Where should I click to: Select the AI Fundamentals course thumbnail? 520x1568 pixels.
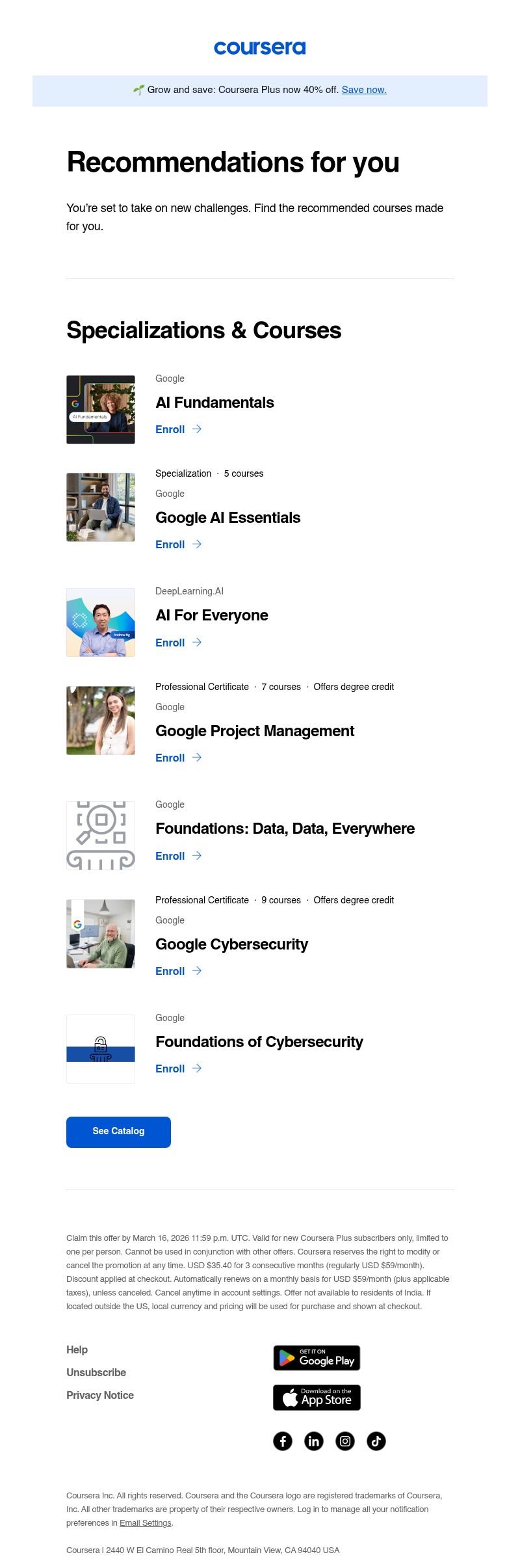pyautogui.click(x=101, y=410)
